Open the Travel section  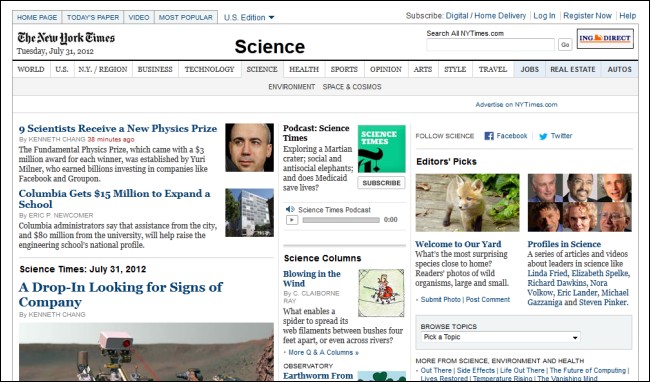tap(493, 69)
